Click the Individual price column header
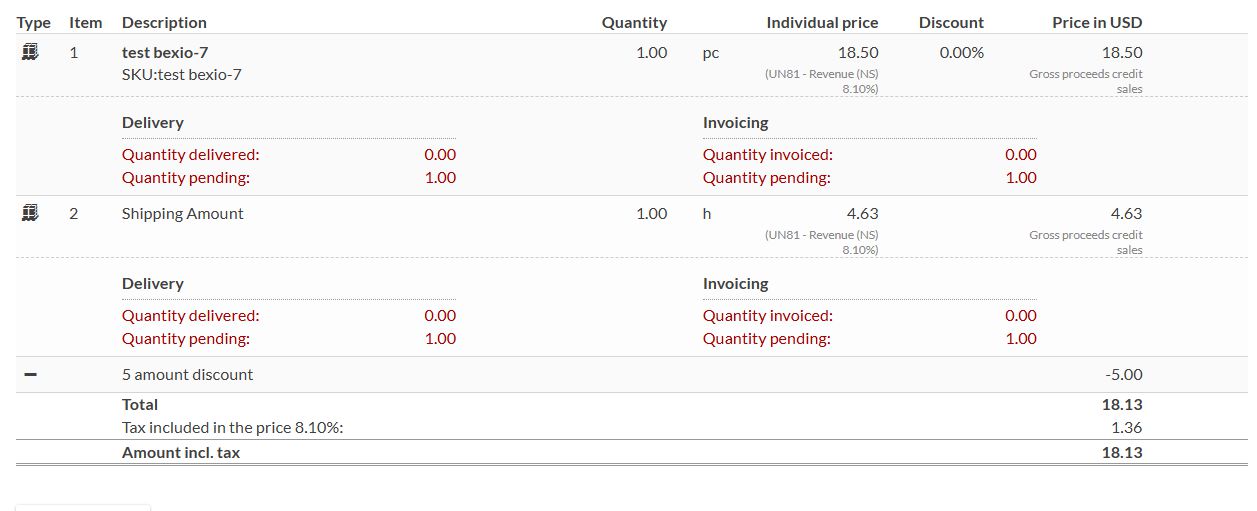1257x511 pixels. 822,22
